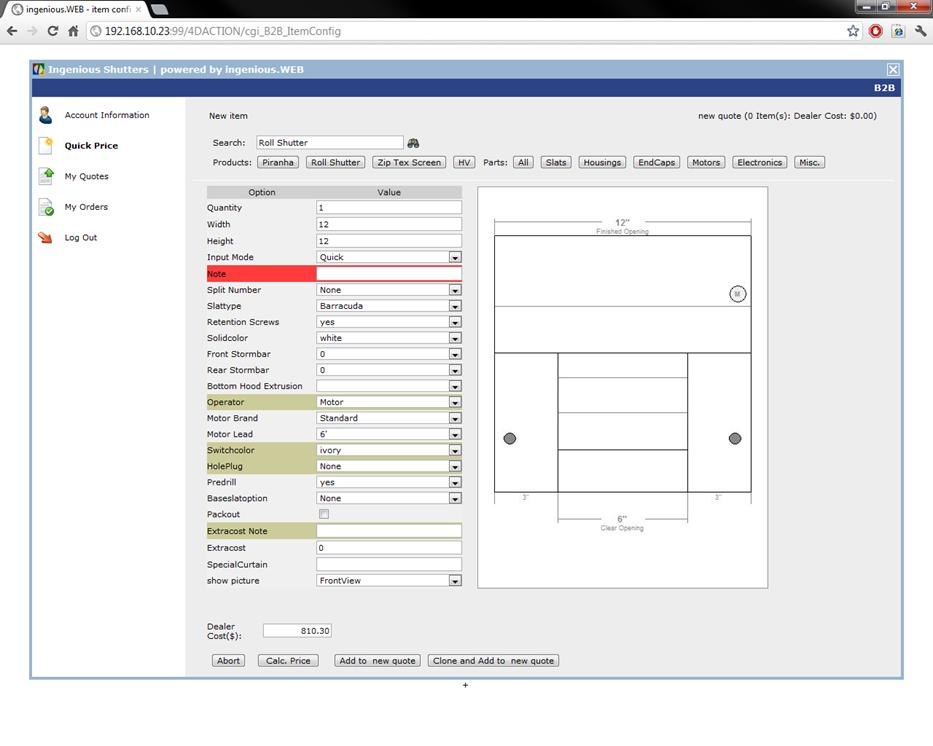Click Add to new quote button
The width and height of the screenshot is (933, 746).
point(377,661)
